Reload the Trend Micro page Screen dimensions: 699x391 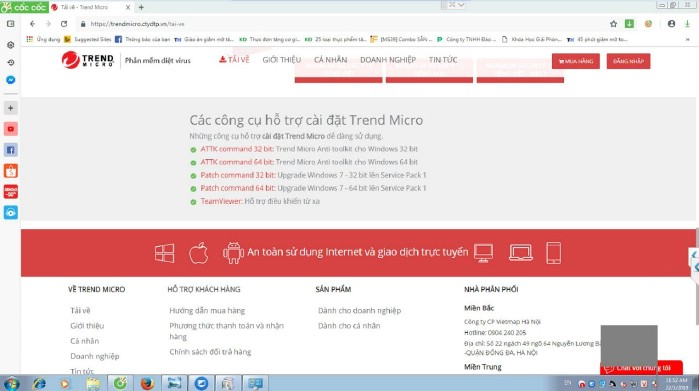(x=64, y=24)
